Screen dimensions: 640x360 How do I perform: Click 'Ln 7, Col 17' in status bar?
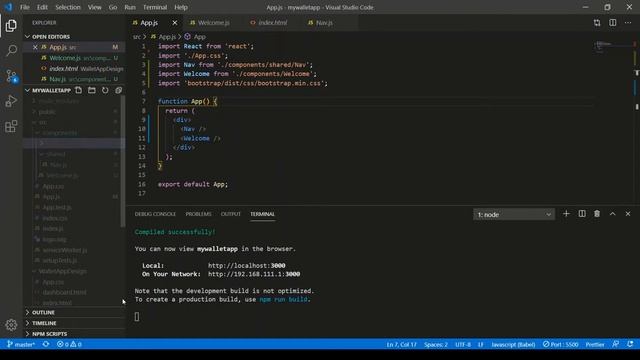click(402, 344)
